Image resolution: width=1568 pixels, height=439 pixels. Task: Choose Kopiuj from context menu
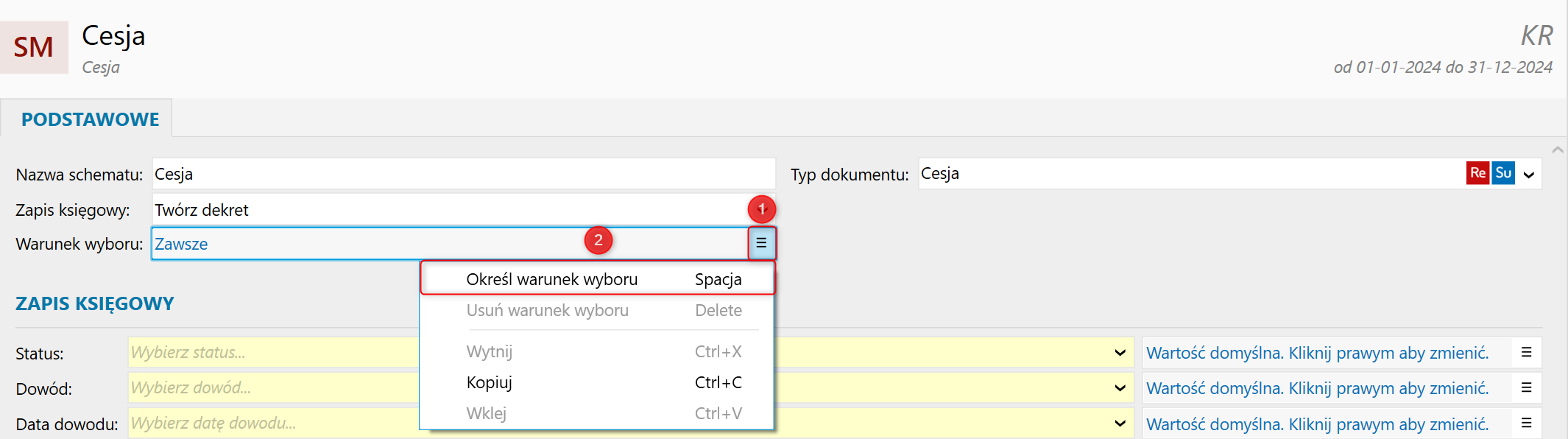coord(489,382)
